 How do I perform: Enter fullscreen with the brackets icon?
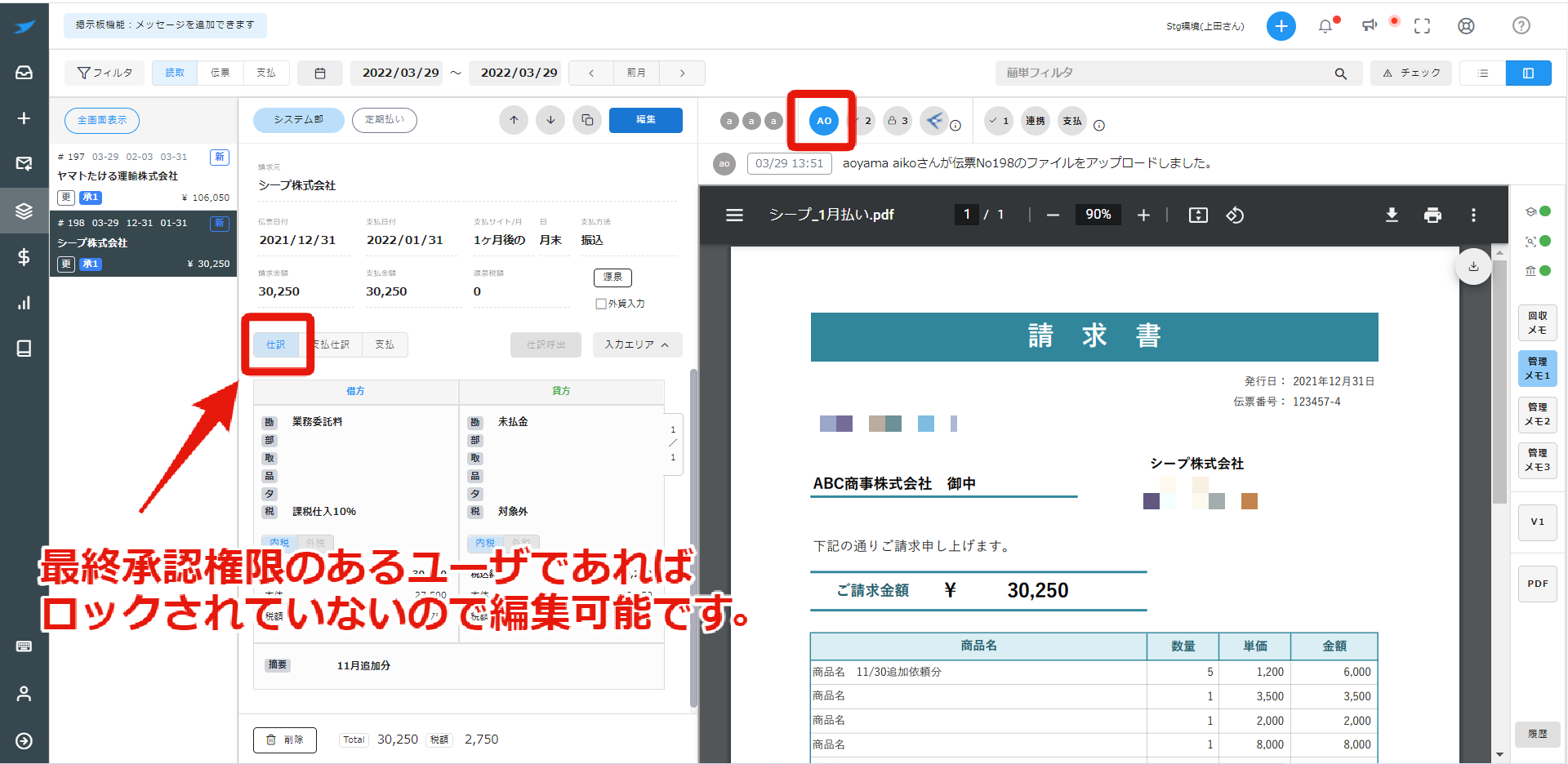point(1422,26)
